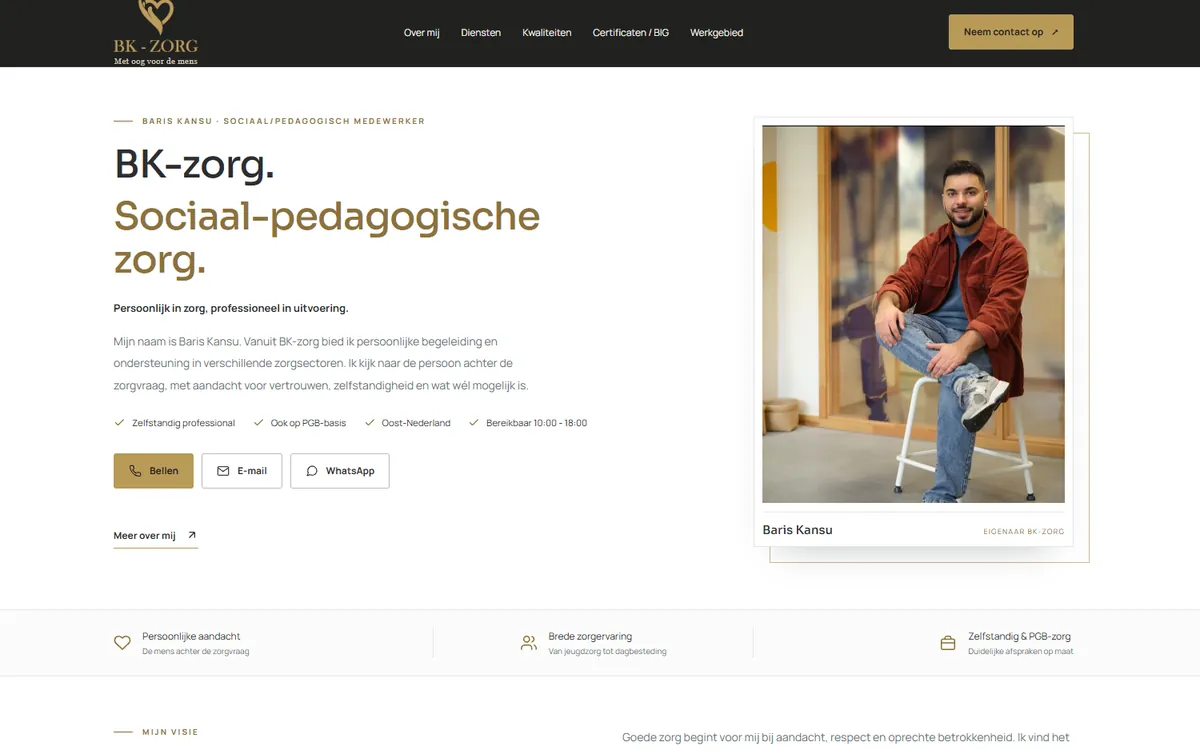Viewport: 1200px width, 750px height.
Task: Click the chat bubble icon in WhatsApp
Action: (x=312, y=471)
